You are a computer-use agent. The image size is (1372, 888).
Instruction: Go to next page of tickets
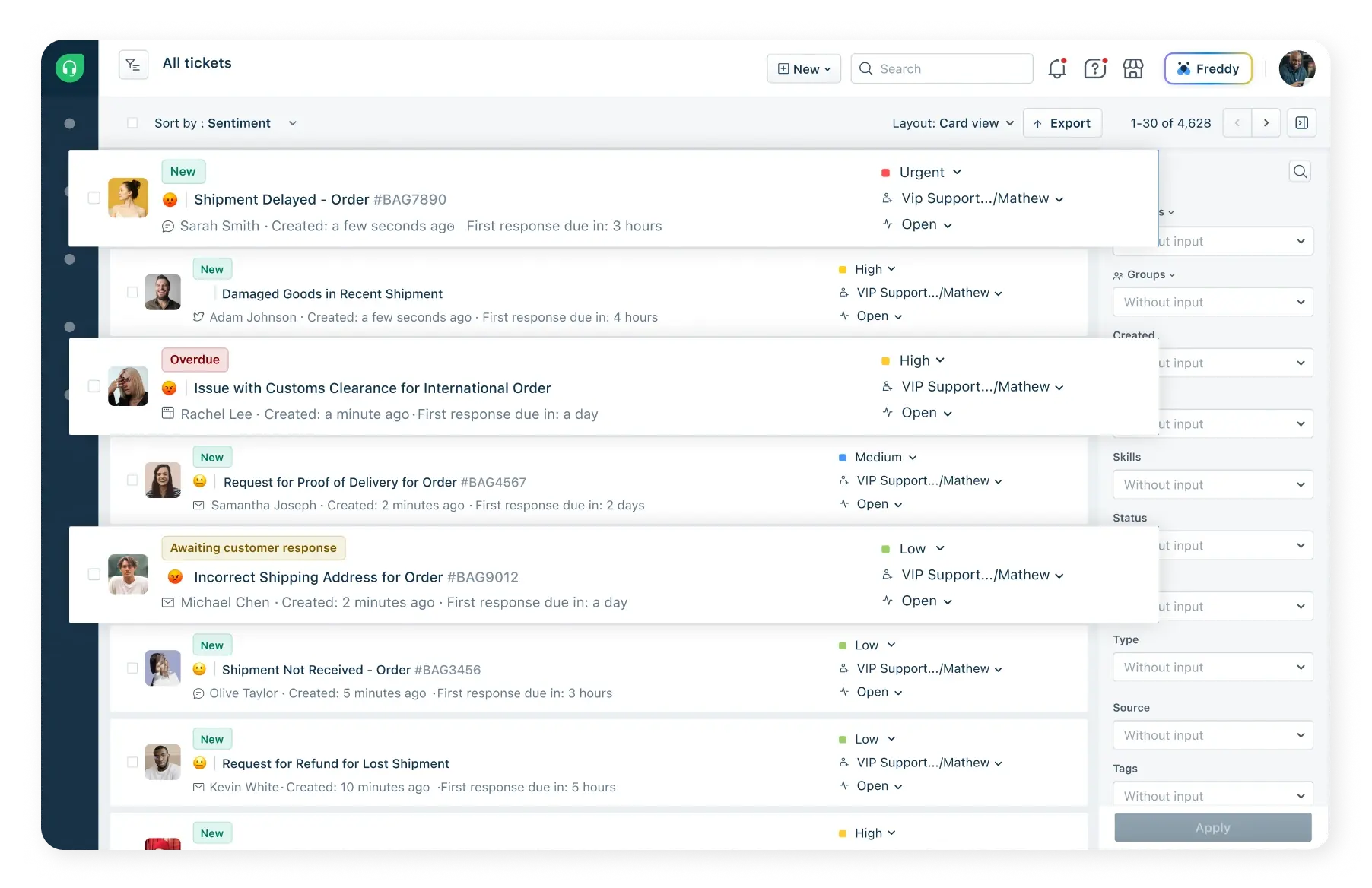[x=1266, y=123]
